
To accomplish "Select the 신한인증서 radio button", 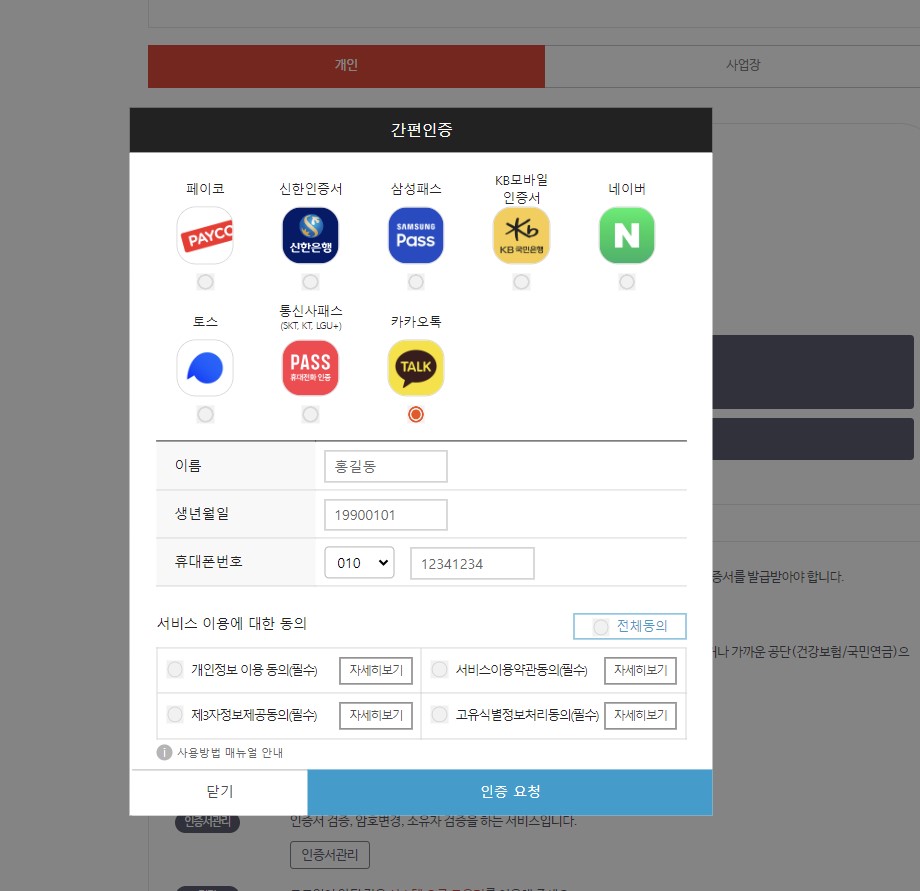I will (310, 282).
